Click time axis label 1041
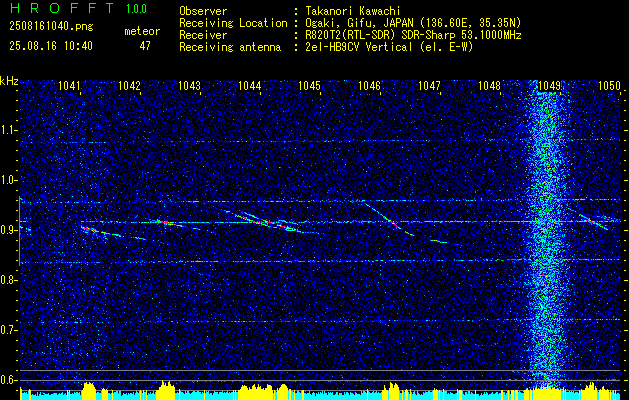629x400 pixels. click(69, 85)
